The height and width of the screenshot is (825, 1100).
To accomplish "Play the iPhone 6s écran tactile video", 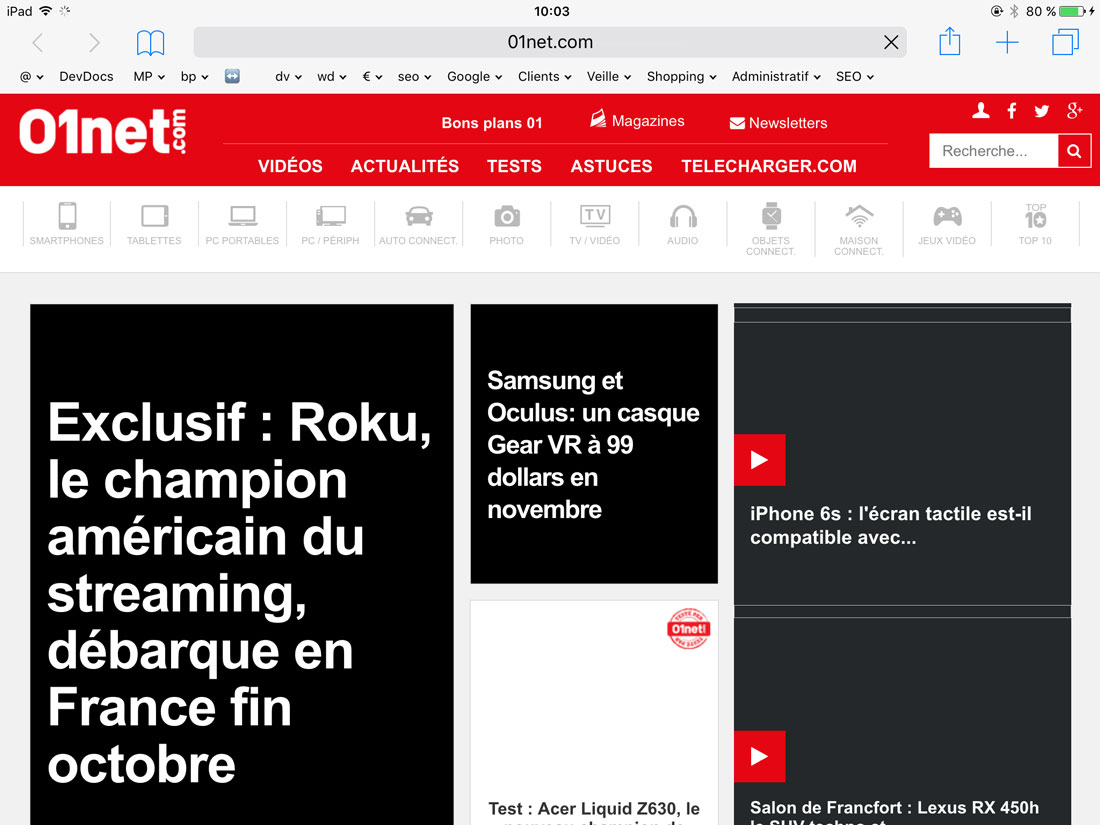I will (759, 460).
